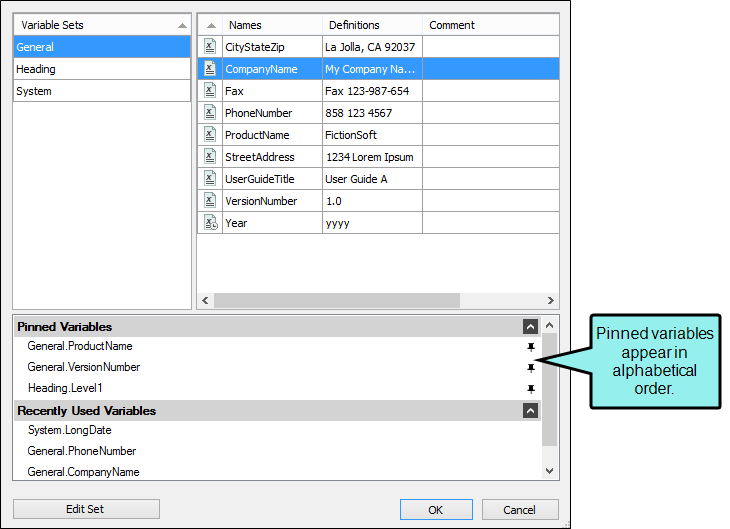Viewport: 730px width, 529px height.
Task: Click the 'Fax 123-987-654' definition
Action: pos(367,91)
